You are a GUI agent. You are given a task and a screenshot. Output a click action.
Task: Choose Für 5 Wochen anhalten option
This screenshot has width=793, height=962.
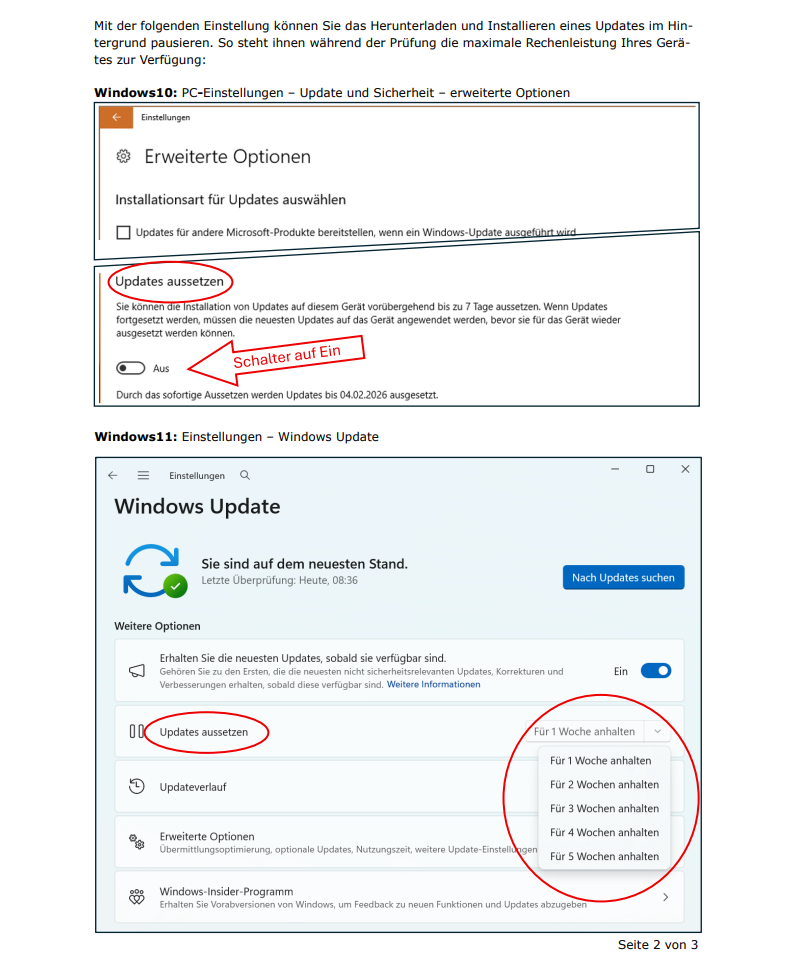[604, 856]
